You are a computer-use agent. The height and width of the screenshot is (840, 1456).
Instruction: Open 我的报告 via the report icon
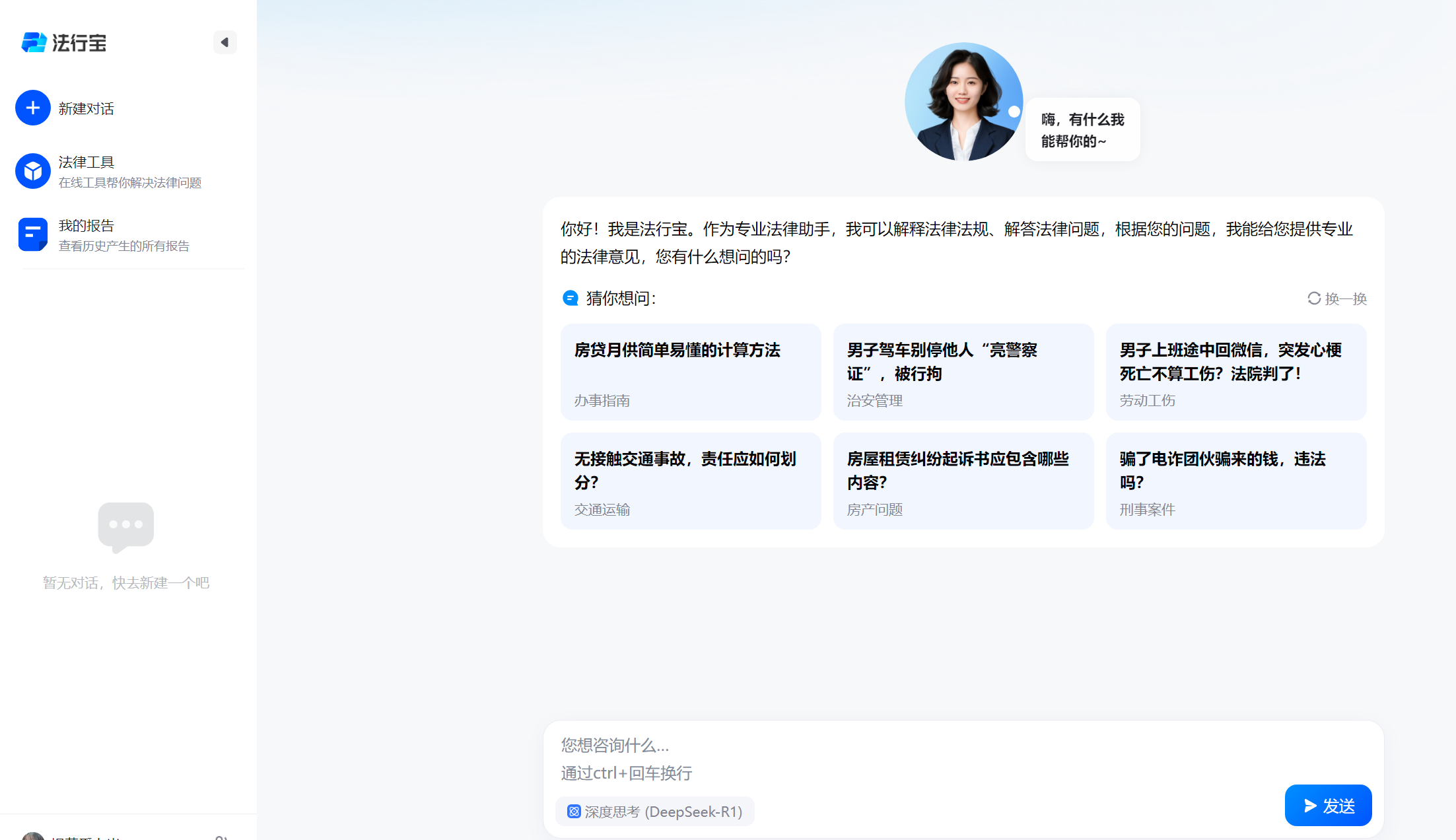point(33,234)
